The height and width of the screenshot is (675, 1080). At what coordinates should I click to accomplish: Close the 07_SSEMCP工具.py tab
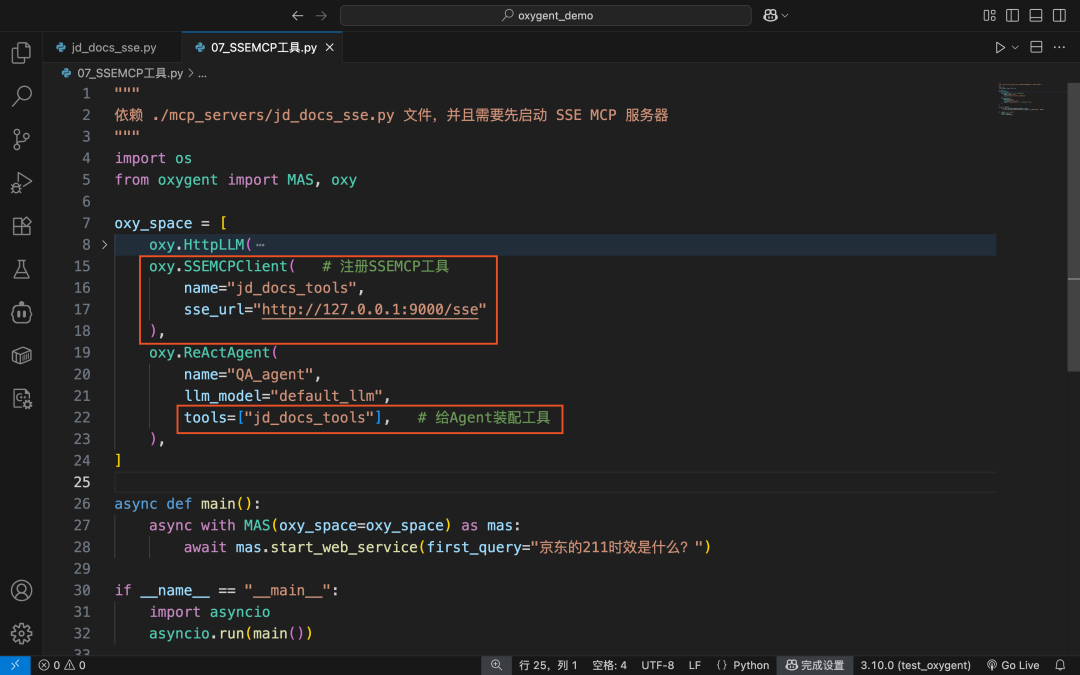tap(329, 47)
